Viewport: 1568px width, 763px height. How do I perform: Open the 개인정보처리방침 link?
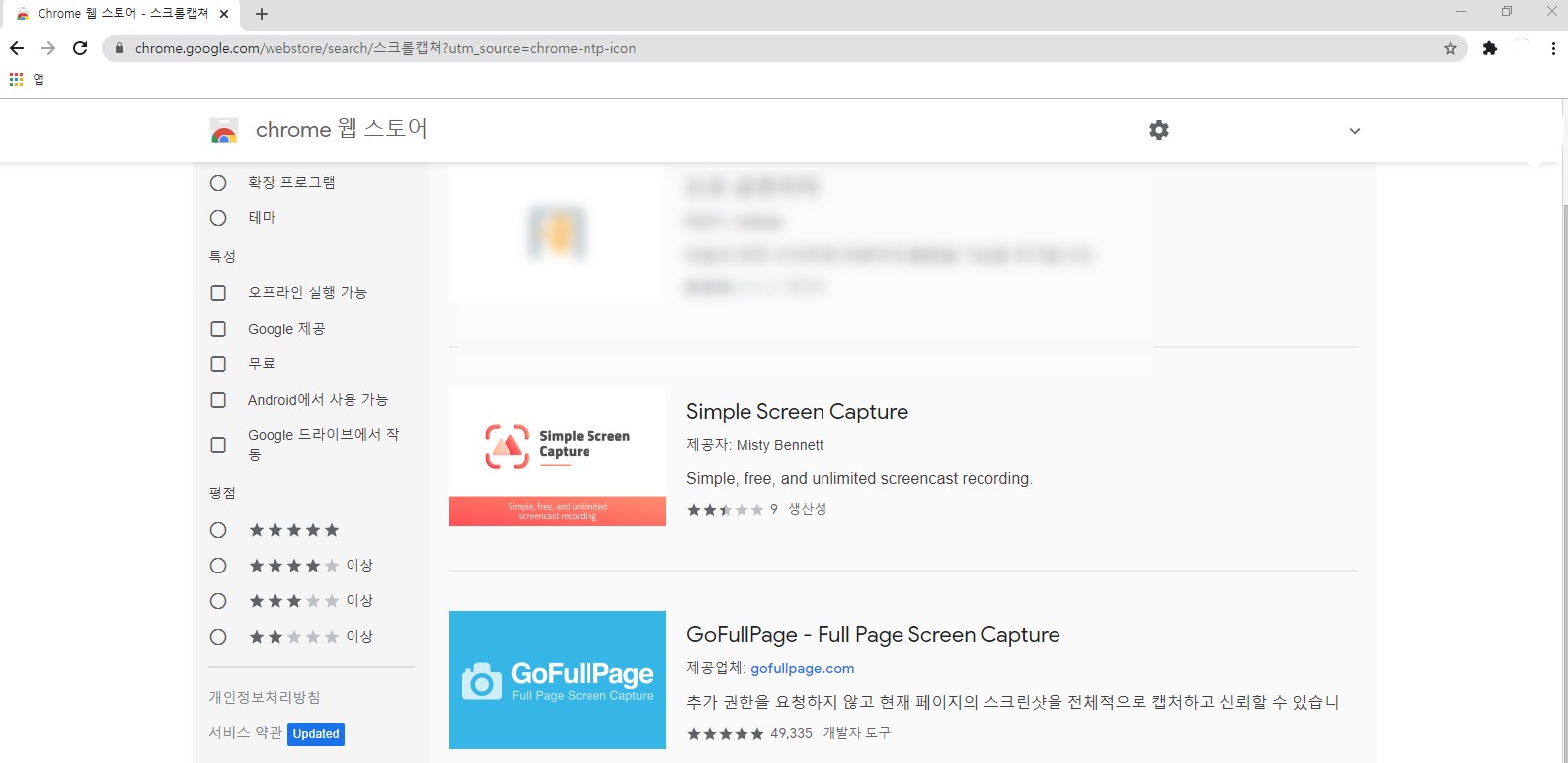tap(265, 697)
